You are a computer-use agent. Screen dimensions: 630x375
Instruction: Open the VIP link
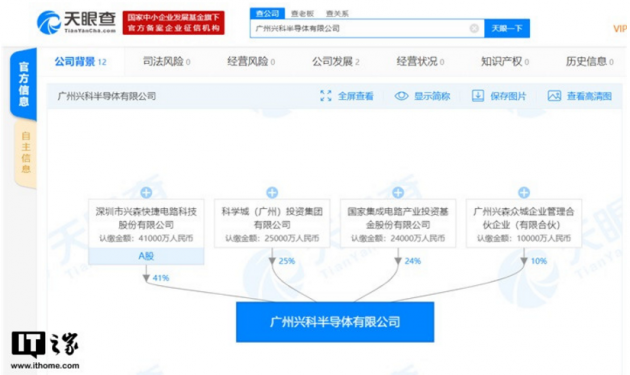click(x=620, y=29)
